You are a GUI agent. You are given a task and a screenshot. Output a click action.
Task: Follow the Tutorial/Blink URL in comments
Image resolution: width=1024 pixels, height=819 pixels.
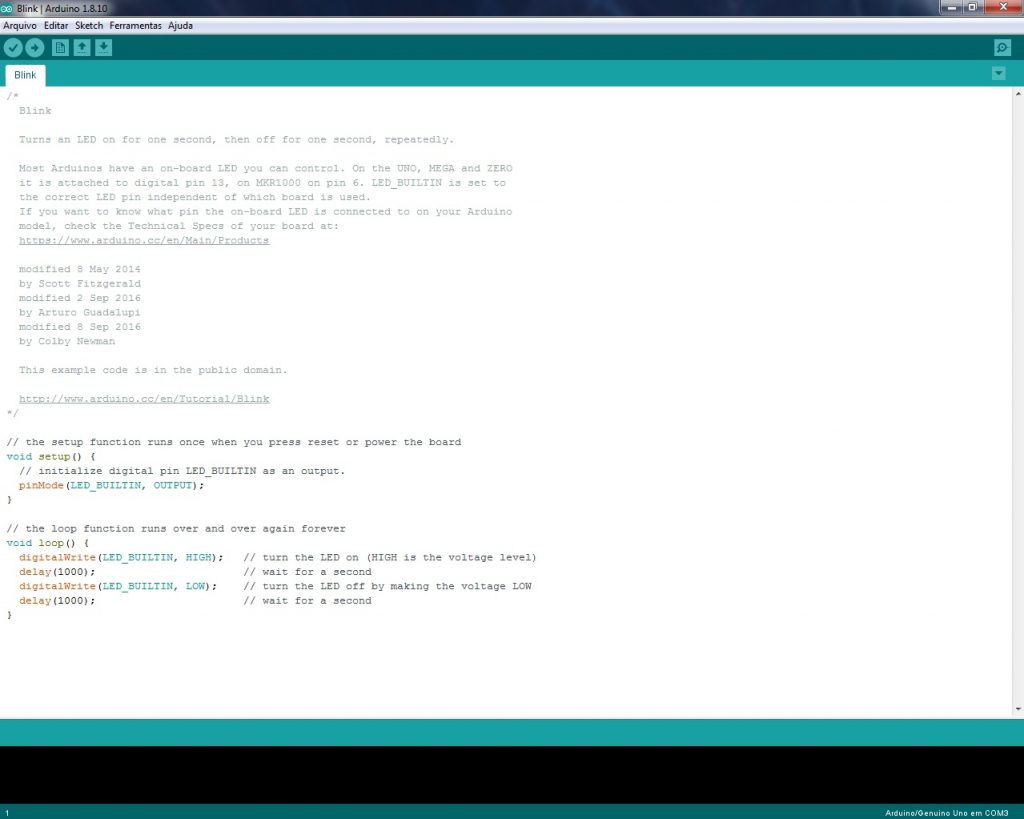click(x=143, y=399)
